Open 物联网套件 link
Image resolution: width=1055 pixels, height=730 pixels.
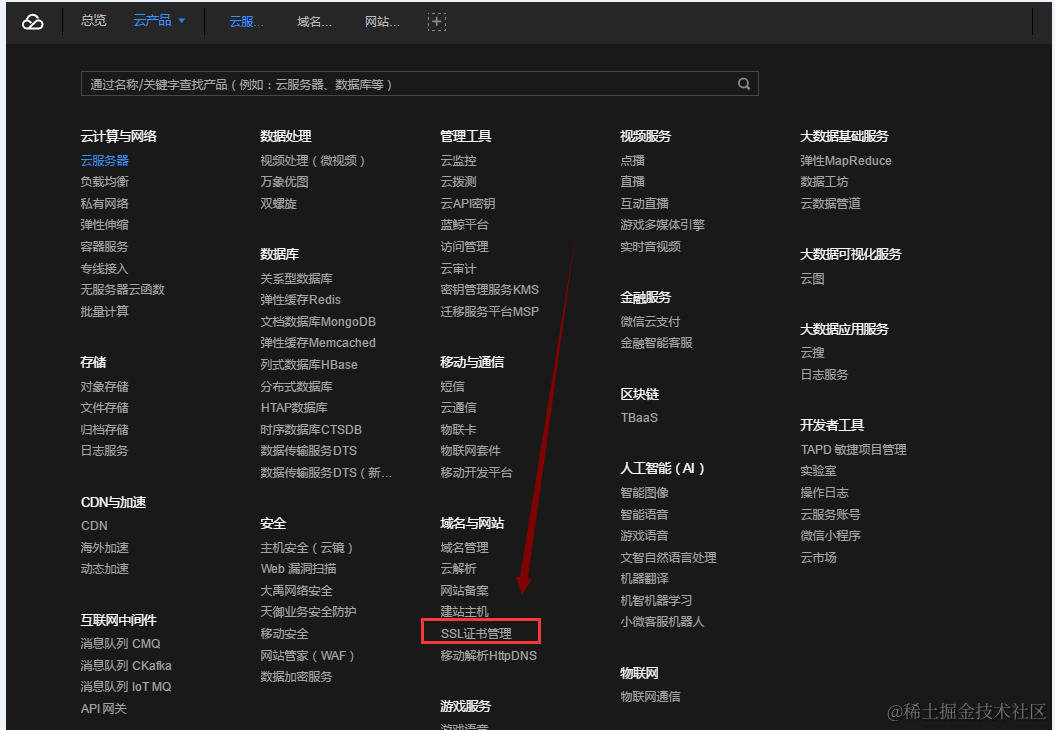pyautogui.click(x=470, y=451)
